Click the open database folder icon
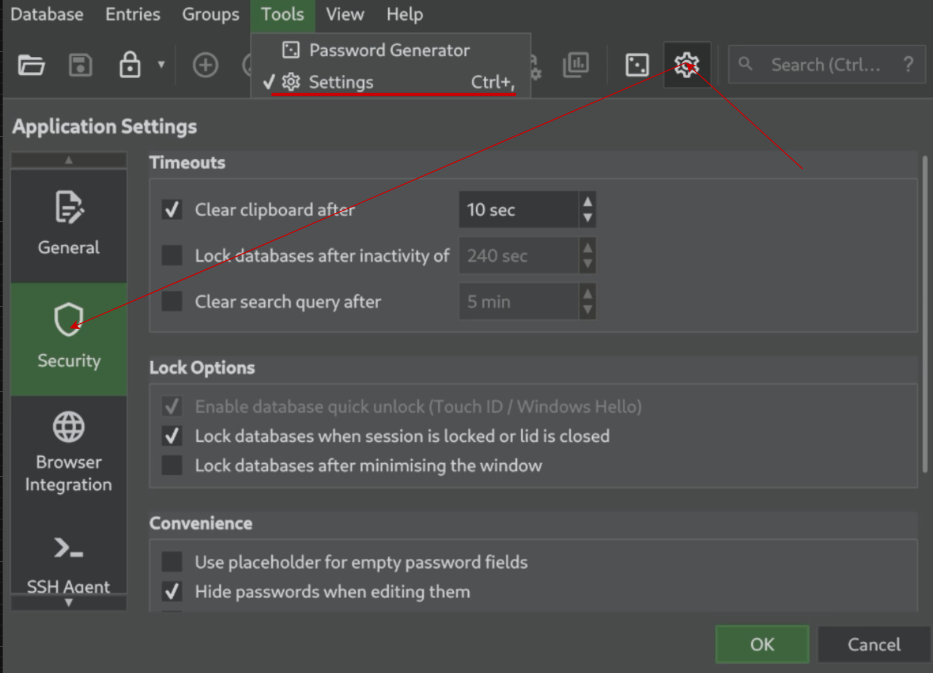This screenshot has width=933, height=673. point(32,66)
